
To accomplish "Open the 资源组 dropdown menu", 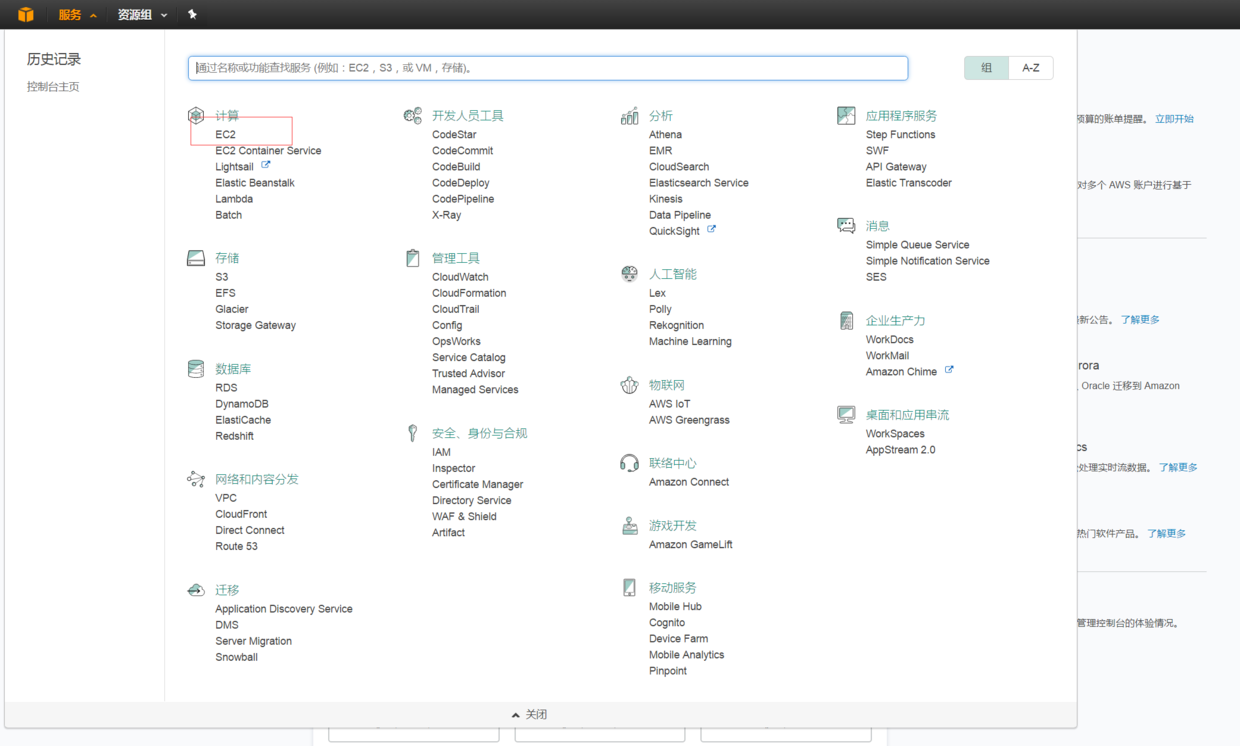I will 135,14.
